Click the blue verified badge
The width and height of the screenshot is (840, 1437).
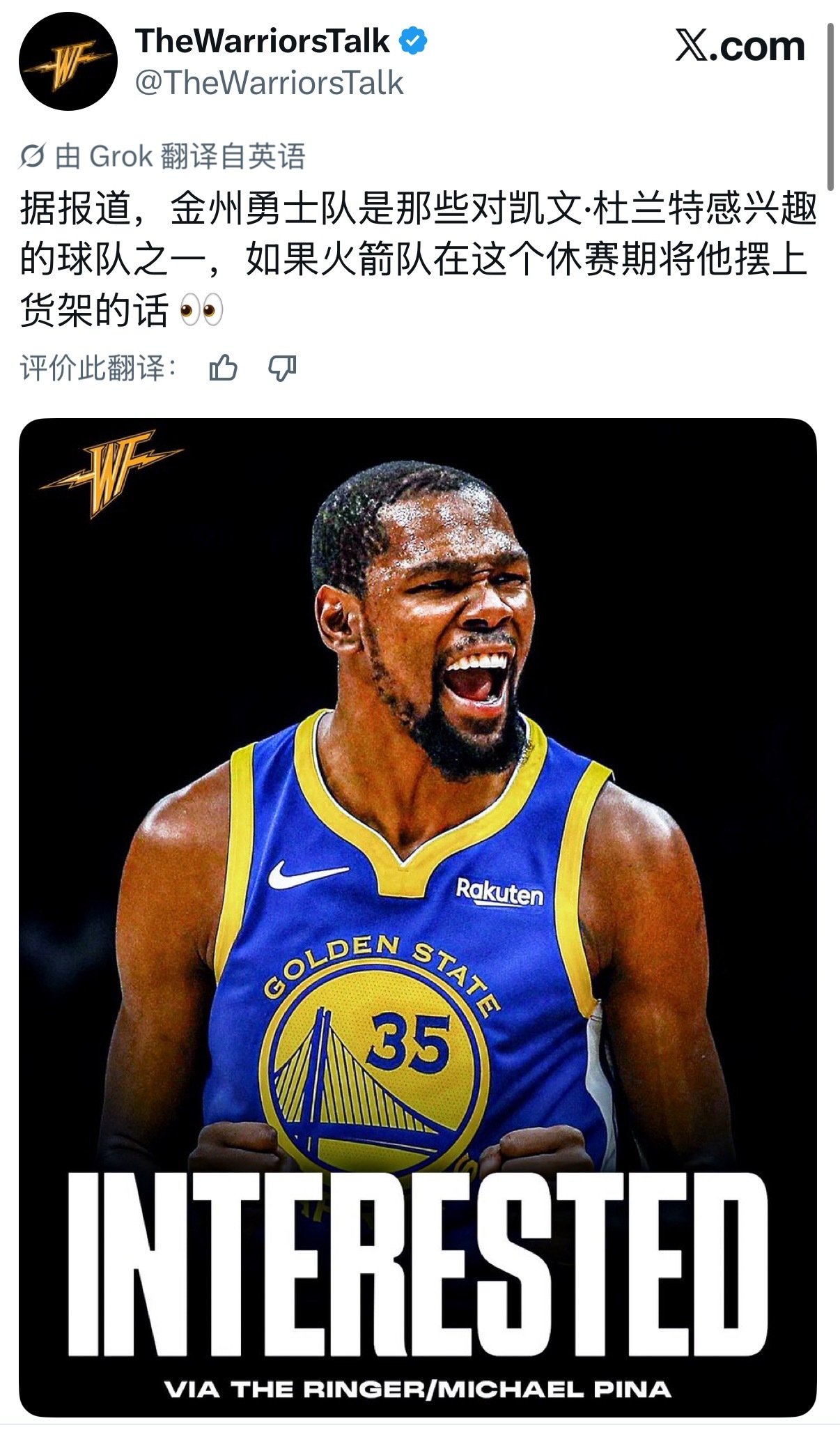pos(413,42)
